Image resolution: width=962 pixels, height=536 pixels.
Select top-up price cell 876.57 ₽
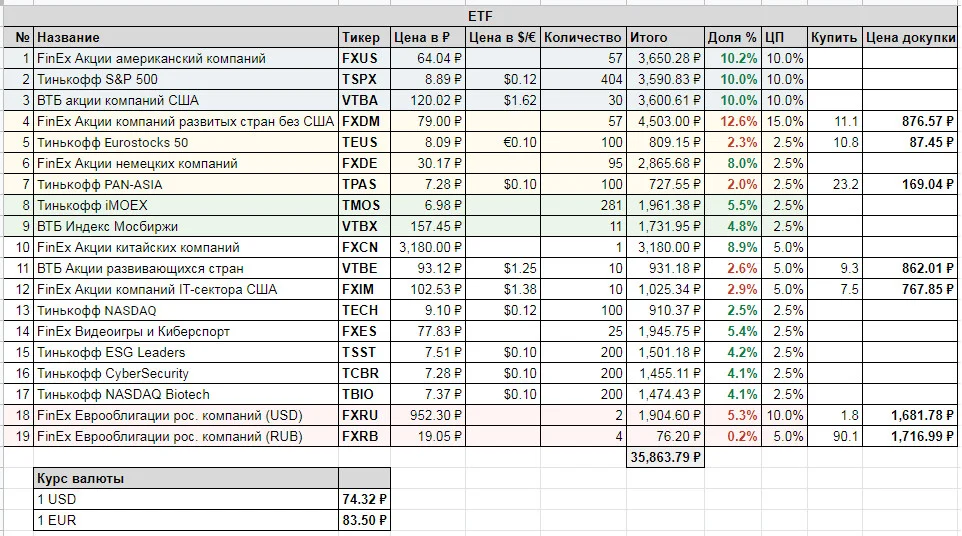[x=910, y=121]
